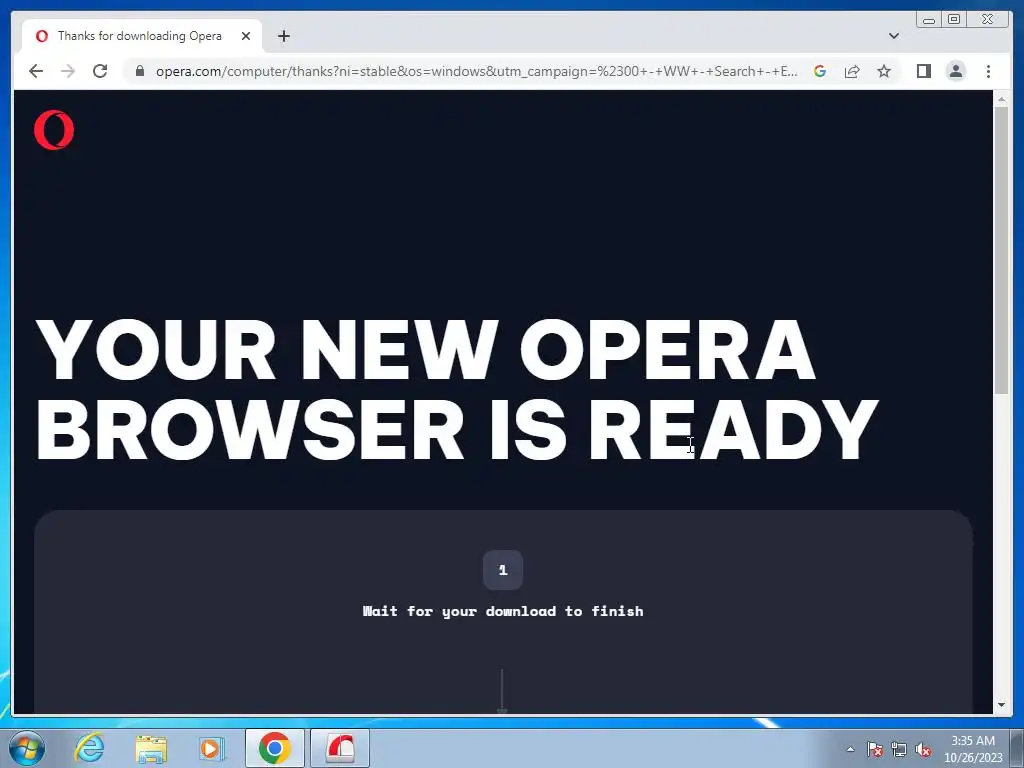Select the Thanks for downloading Opera tab
The image size is (1024, 768).
pyautogui.click(x=142, y=36)
